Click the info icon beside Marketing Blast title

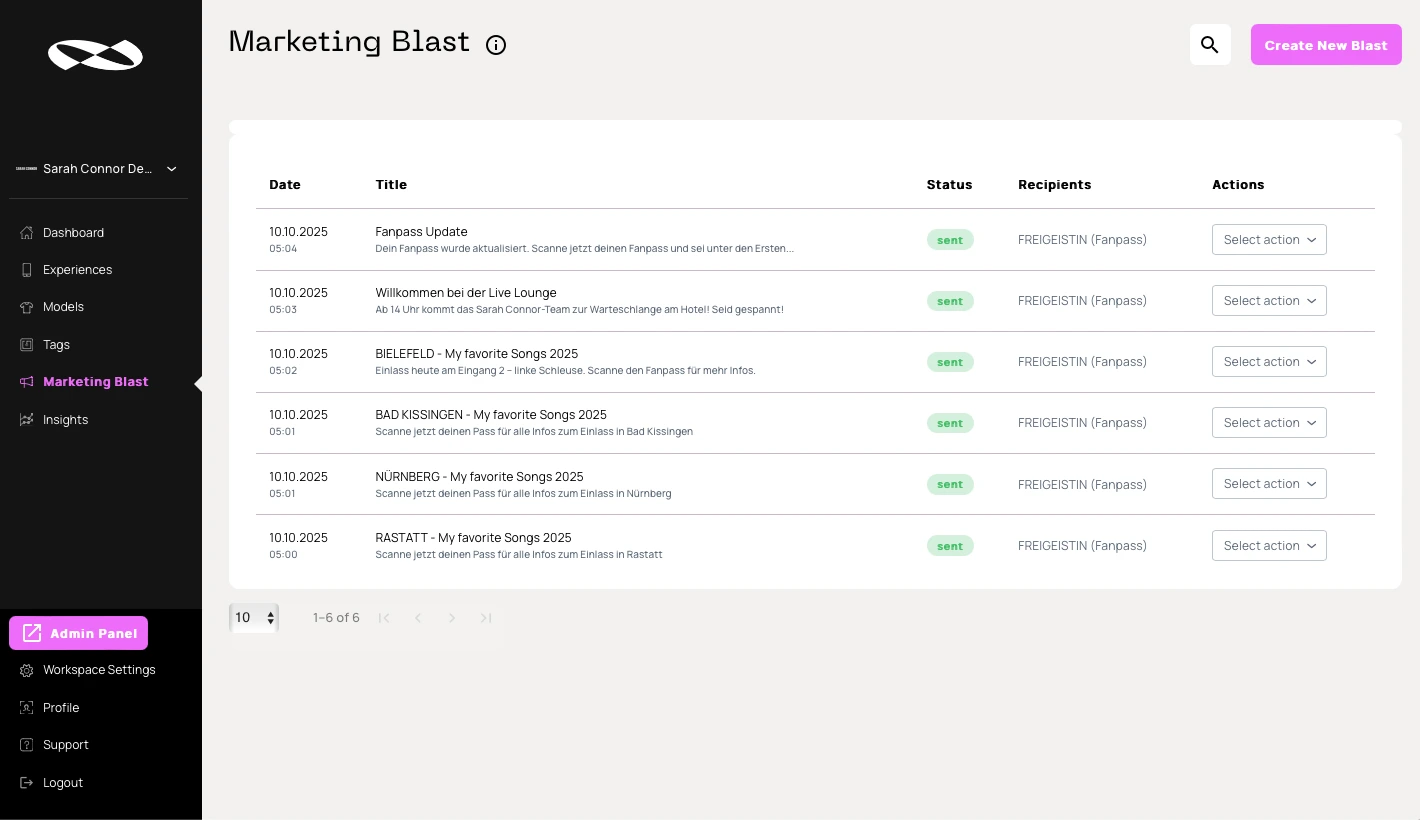pos(496,45)
